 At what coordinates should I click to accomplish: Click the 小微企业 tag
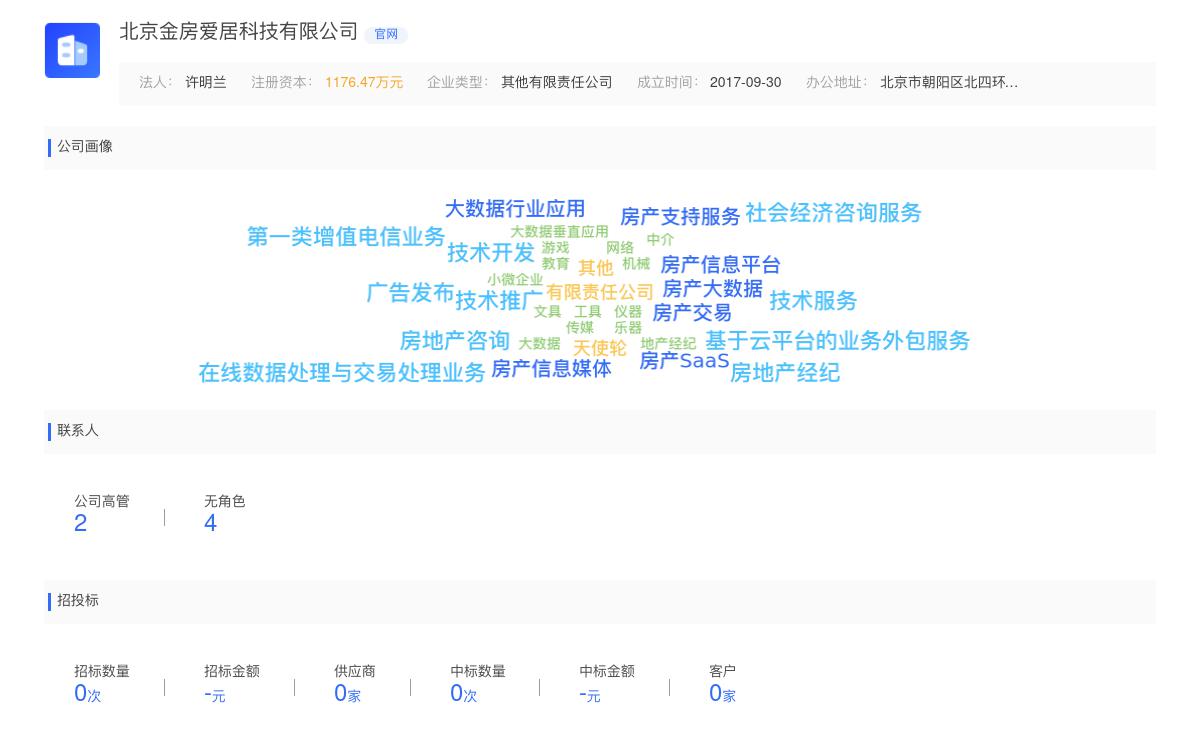pos(515,280)
